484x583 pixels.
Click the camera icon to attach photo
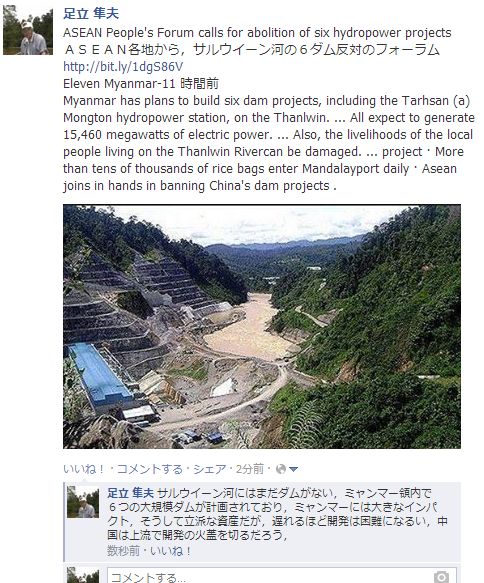pyautogui.click(x=441, y=577)
